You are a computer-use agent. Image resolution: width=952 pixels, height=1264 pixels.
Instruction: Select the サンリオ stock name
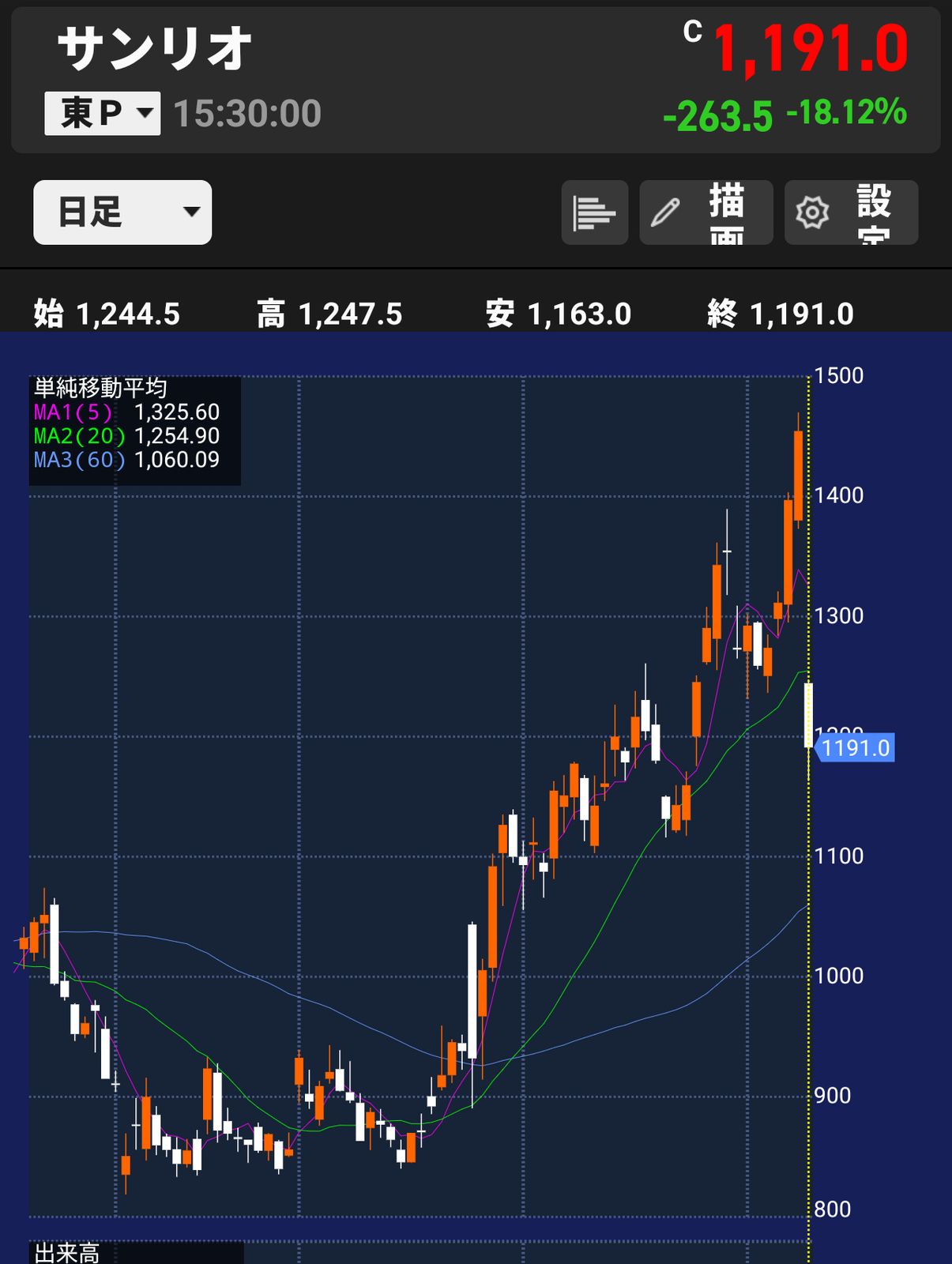(x=155, y=49)
